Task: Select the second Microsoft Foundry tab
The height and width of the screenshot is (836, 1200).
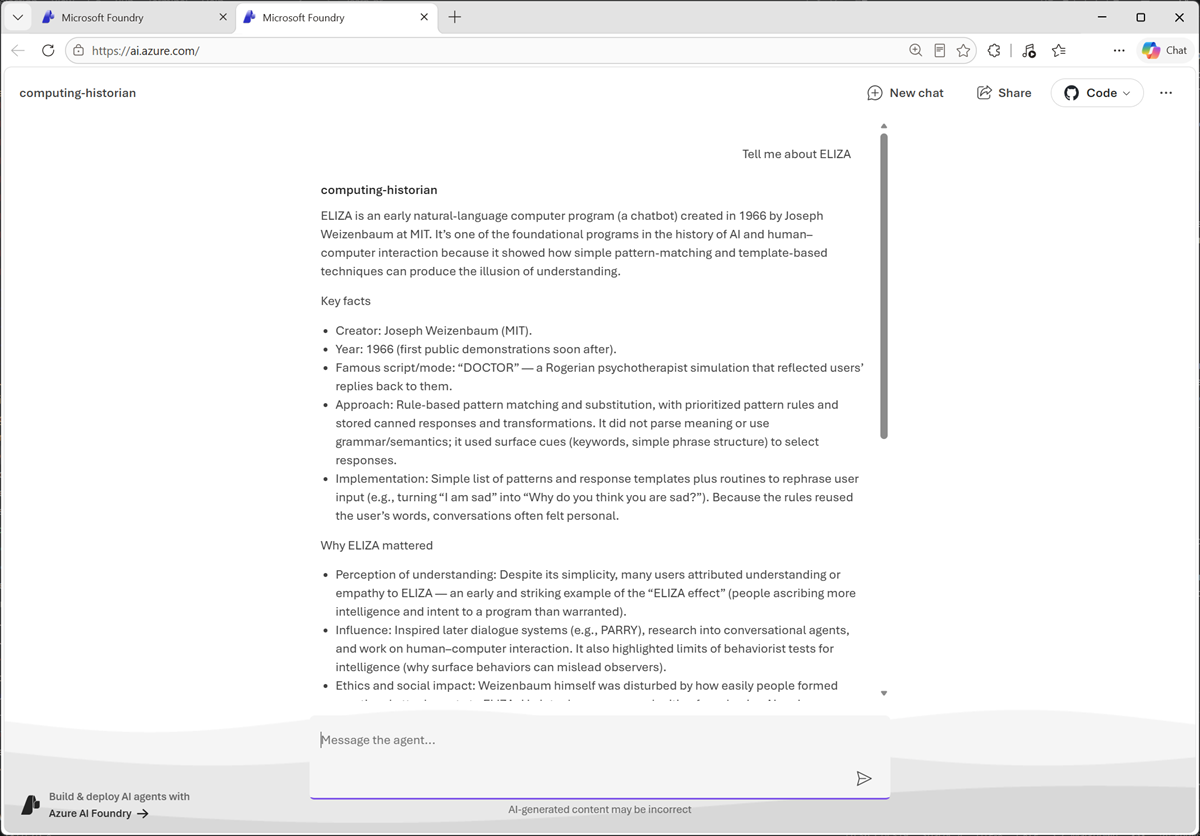Action: click(337, 17)
